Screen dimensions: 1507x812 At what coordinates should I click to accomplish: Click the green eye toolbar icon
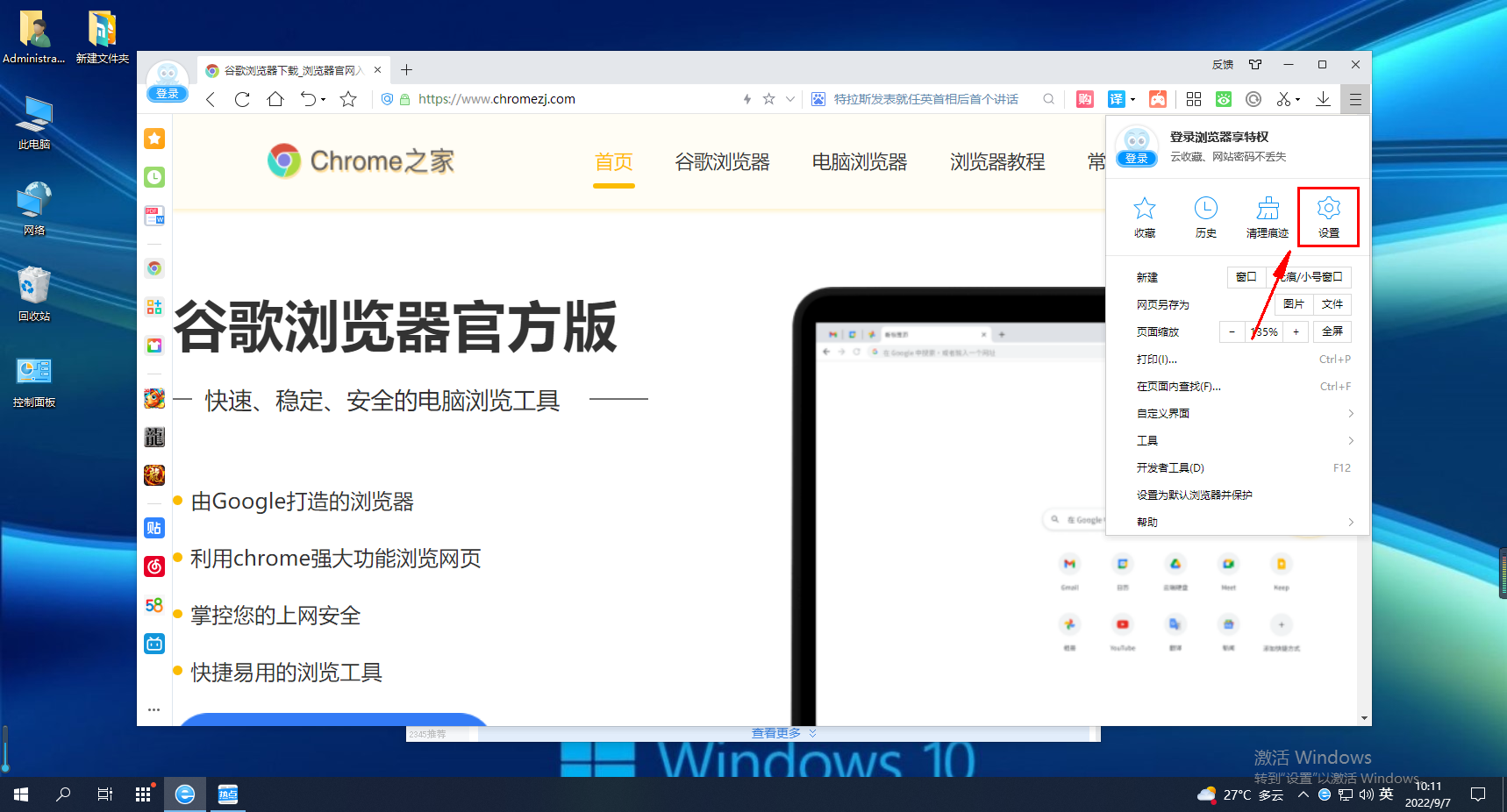[x=1224, y=99]
